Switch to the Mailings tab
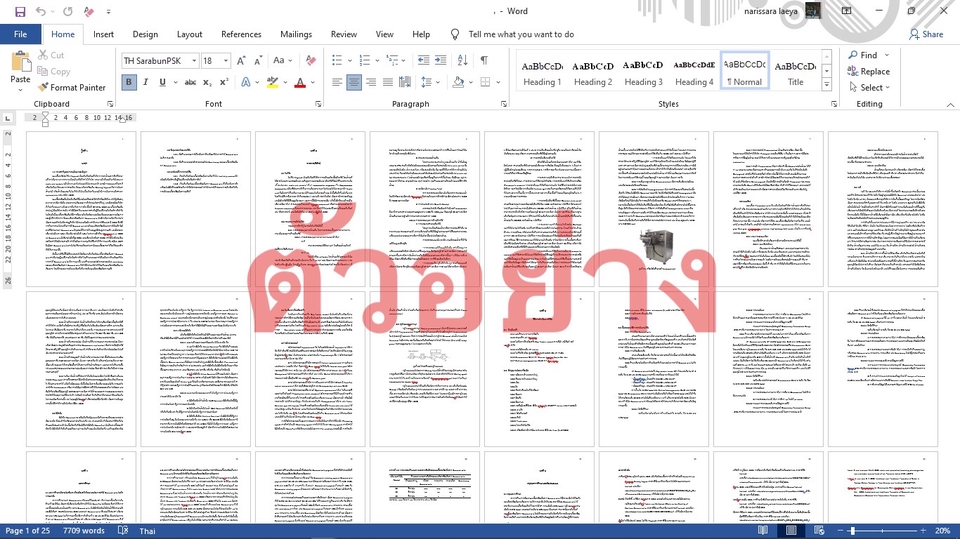Viewport: 960px width, 539px height. (x=296, y=34)
